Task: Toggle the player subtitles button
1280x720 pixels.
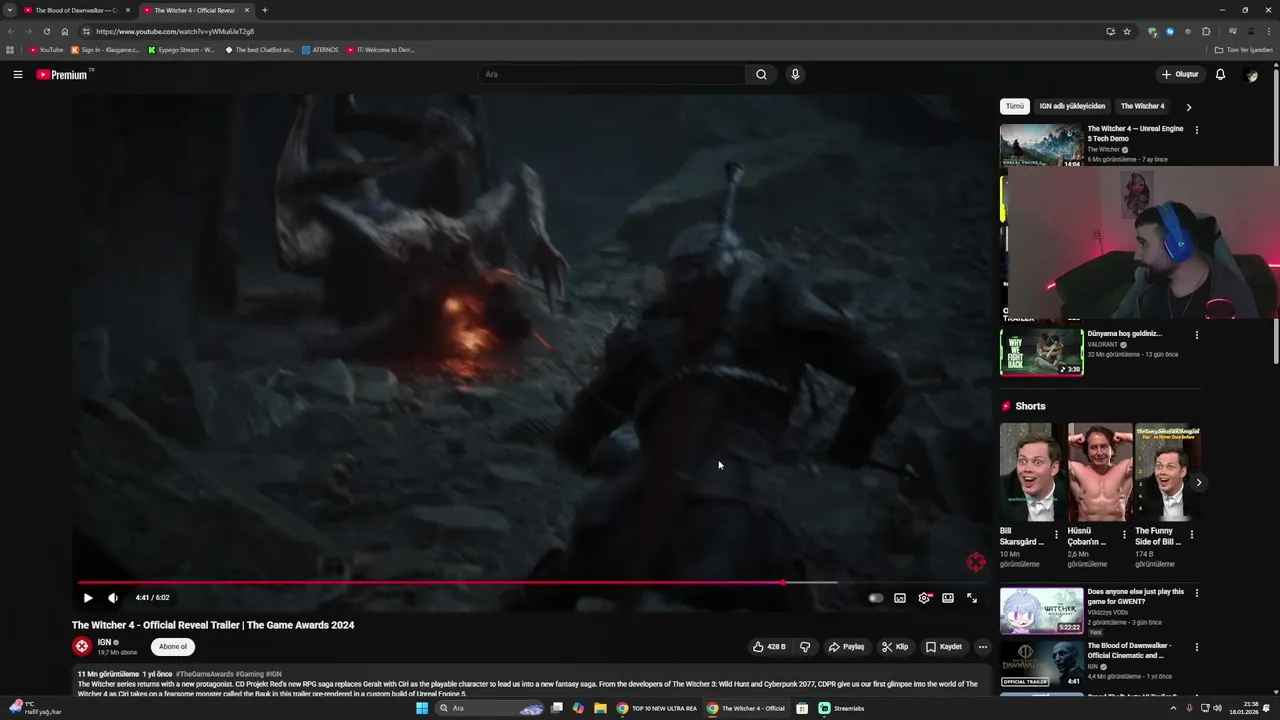Action: [x=900, y=598]
